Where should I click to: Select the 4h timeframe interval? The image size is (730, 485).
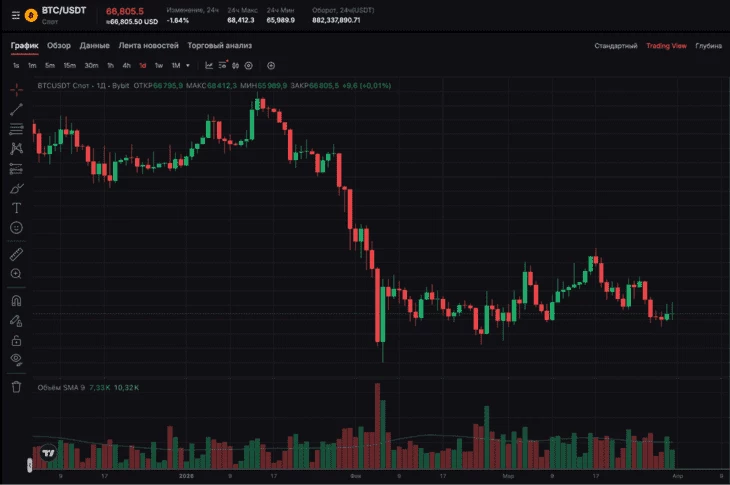pos(126,65)
